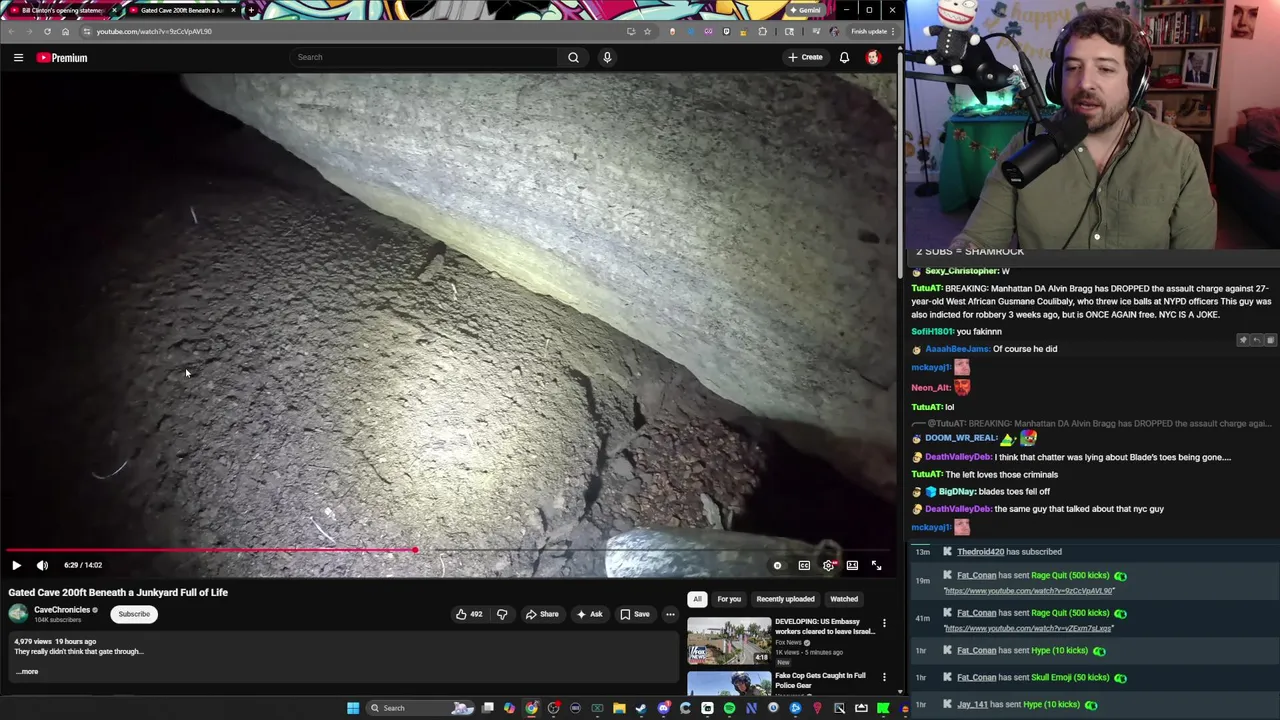Open options for US Embassy video
This screenshot has width=1280, height=720.
884,624
